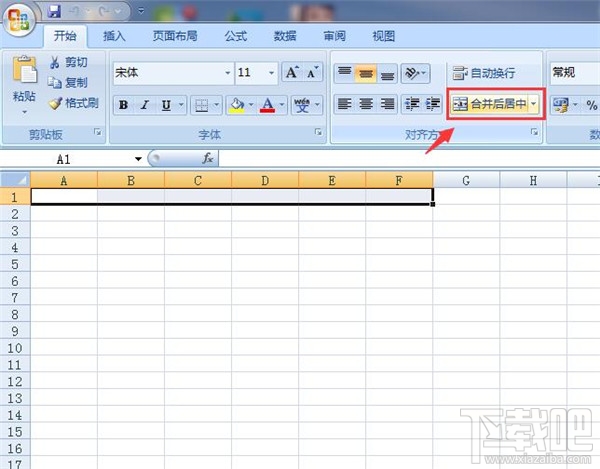Switch to 页面布局 tab
This screenshot has width=600, height=469.
click(175, 36)
